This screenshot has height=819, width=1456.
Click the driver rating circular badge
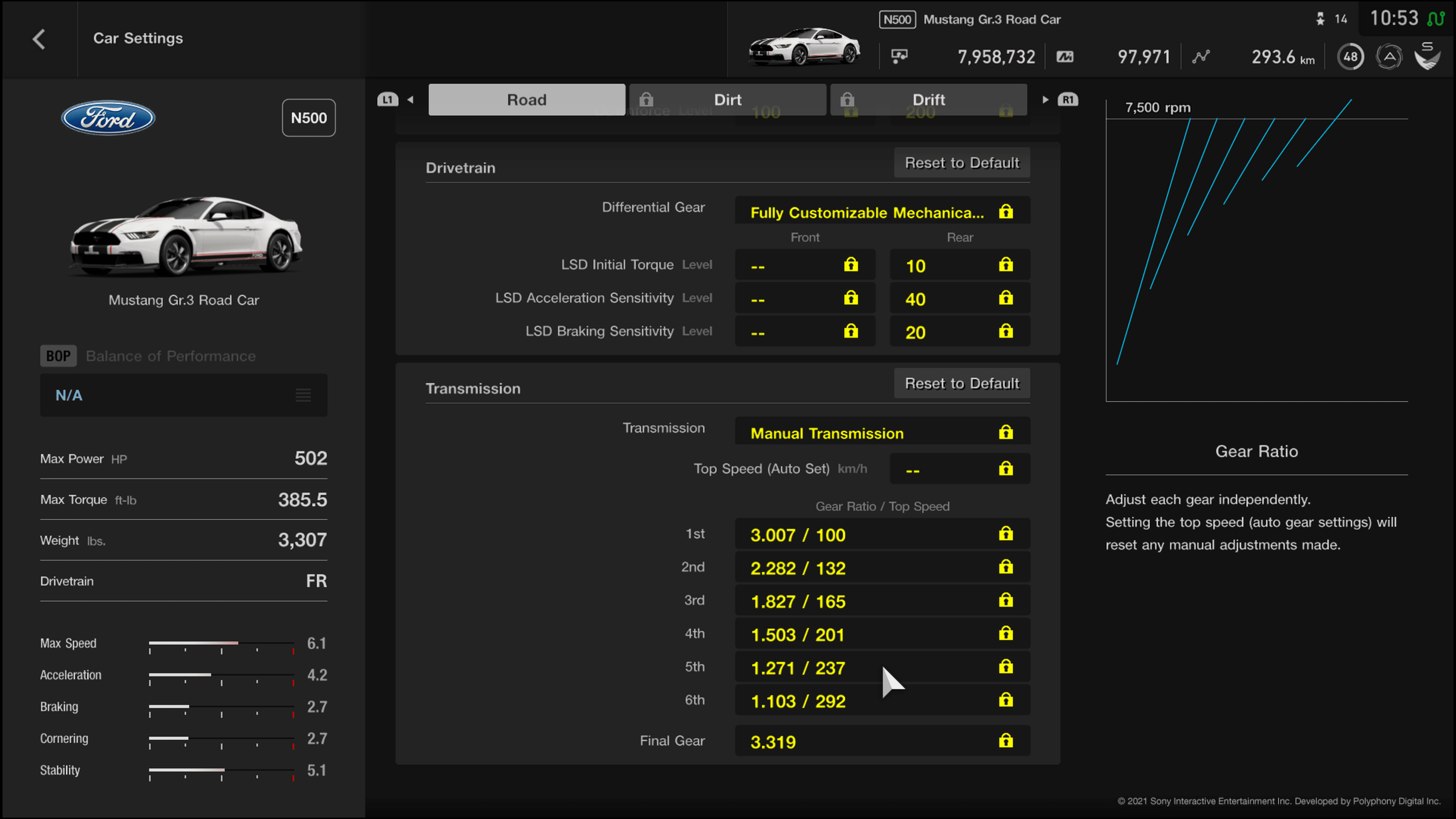1389,56
